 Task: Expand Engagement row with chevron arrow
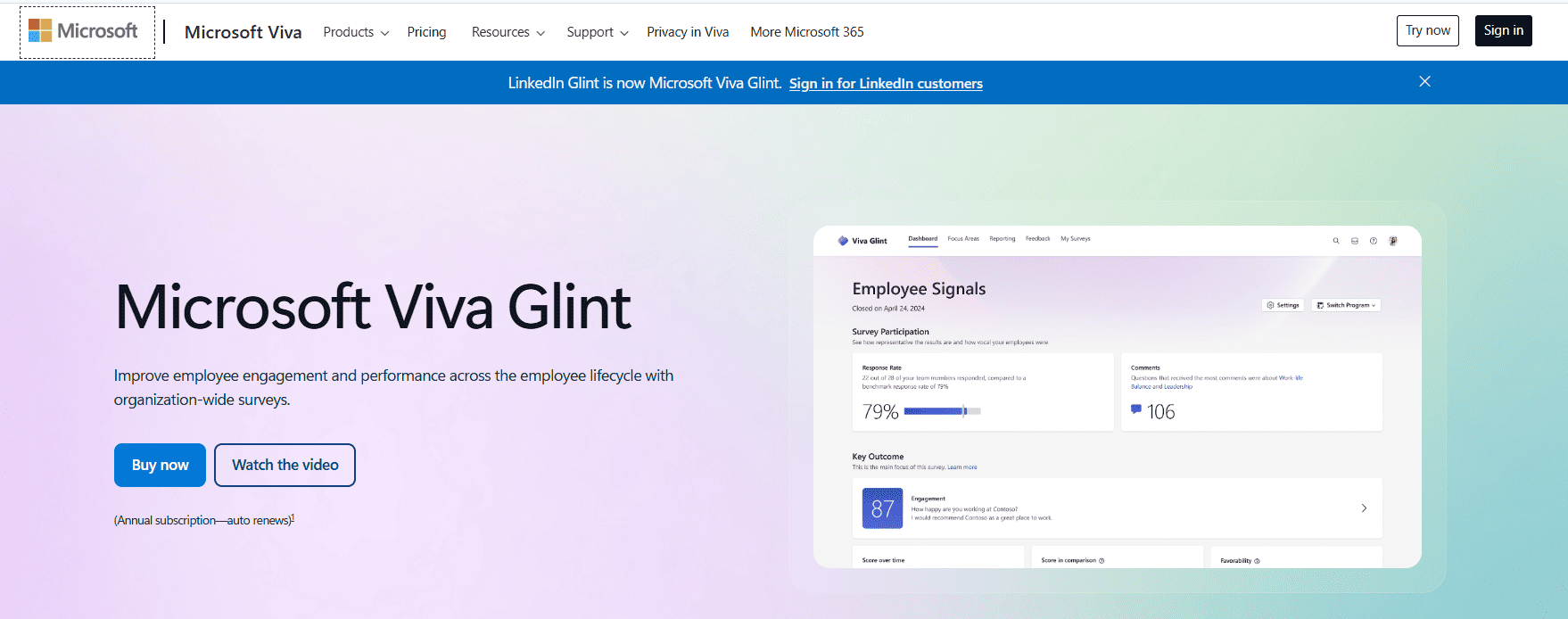1363,508
